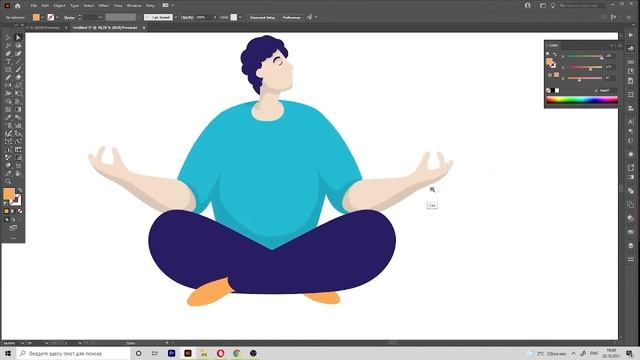Open the fill color dropdown in the control bar
The height and width of the screenshot is (360, 640).
[x=42, y=17]
